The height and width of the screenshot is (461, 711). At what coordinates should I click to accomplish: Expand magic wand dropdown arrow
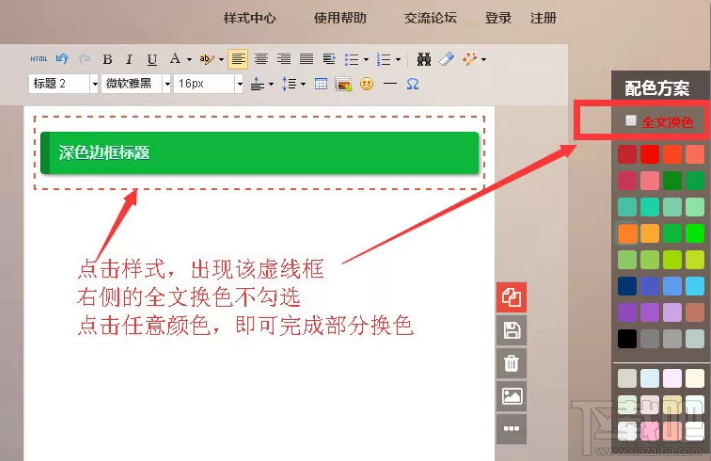point(484,59)
